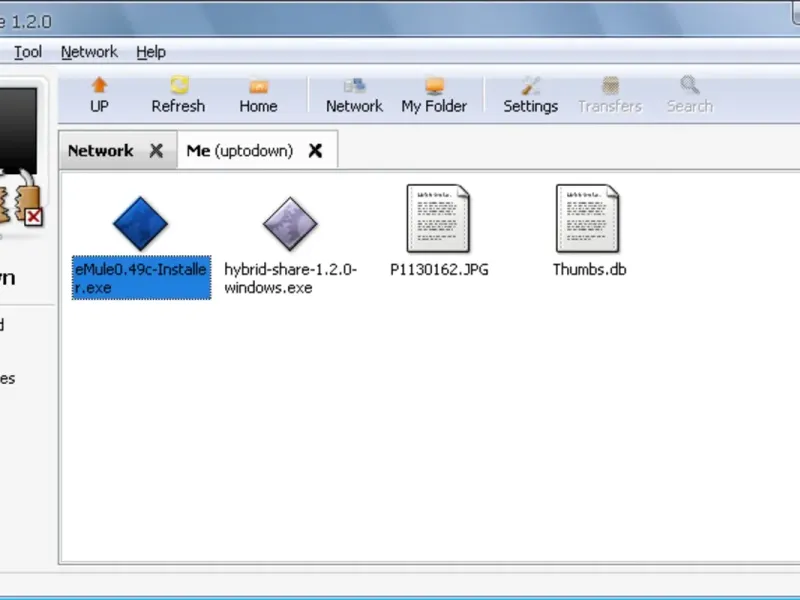
Task: Click the P1130162.JPG file name
Action: pos(439,269)
